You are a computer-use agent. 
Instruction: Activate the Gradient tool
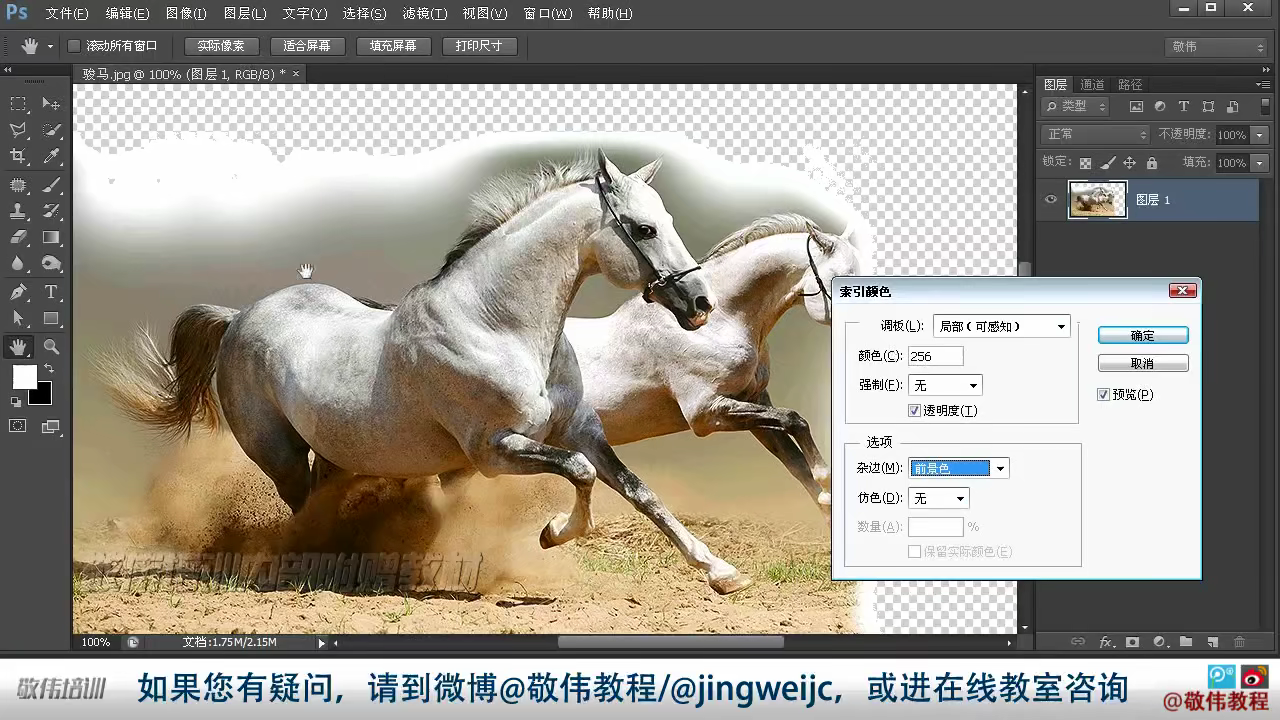click(x=51, y=238)
